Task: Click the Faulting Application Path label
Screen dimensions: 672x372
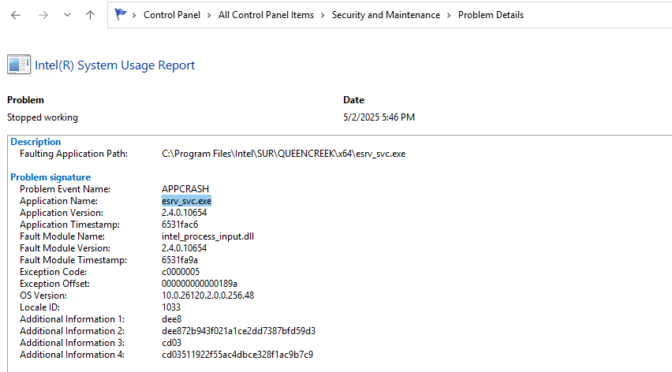Action: pos(74,154)
